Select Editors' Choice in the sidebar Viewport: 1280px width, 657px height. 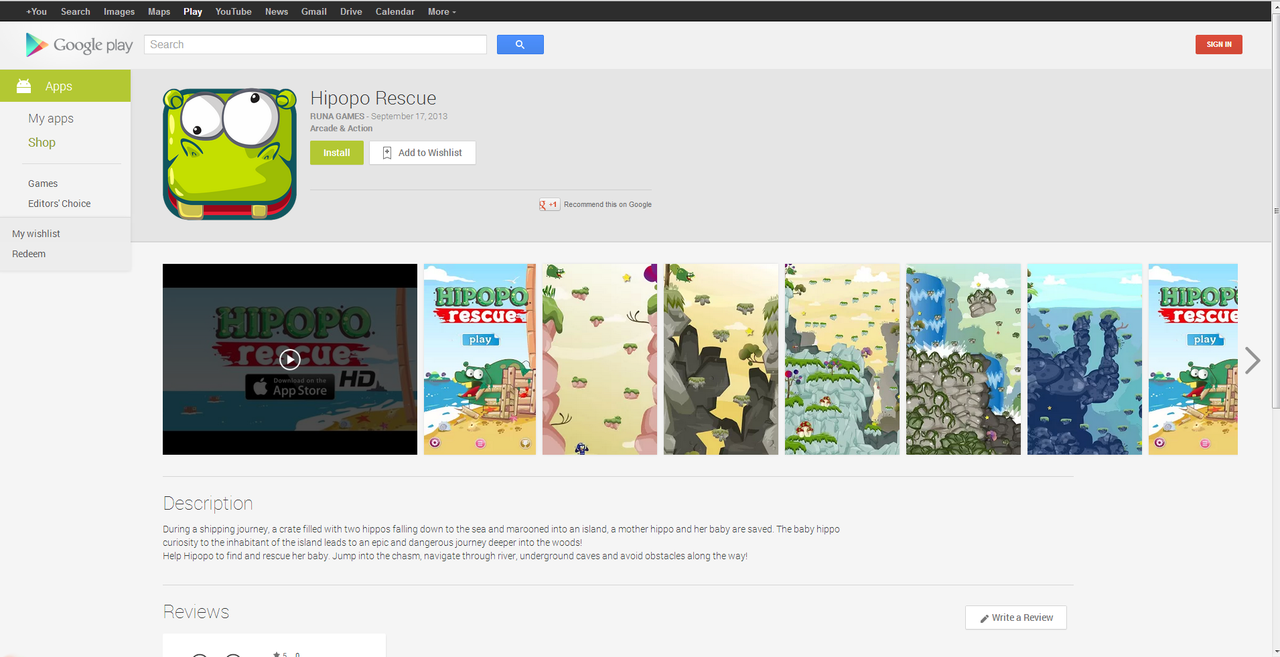tap(59, 204)
